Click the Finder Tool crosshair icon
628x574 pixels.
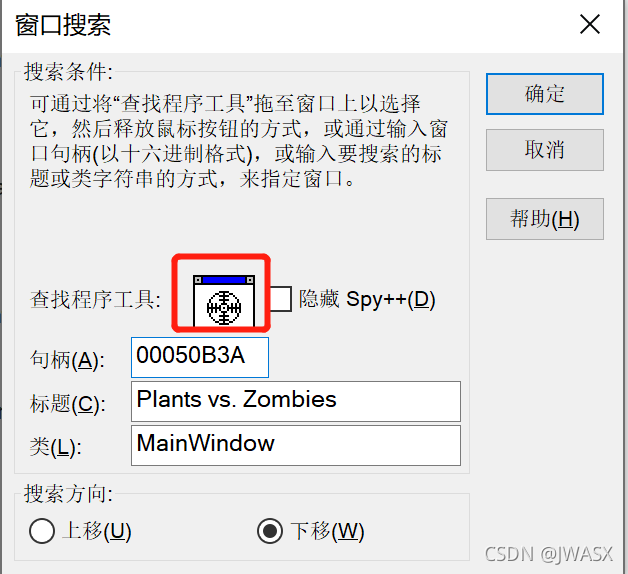pos(224,300)
